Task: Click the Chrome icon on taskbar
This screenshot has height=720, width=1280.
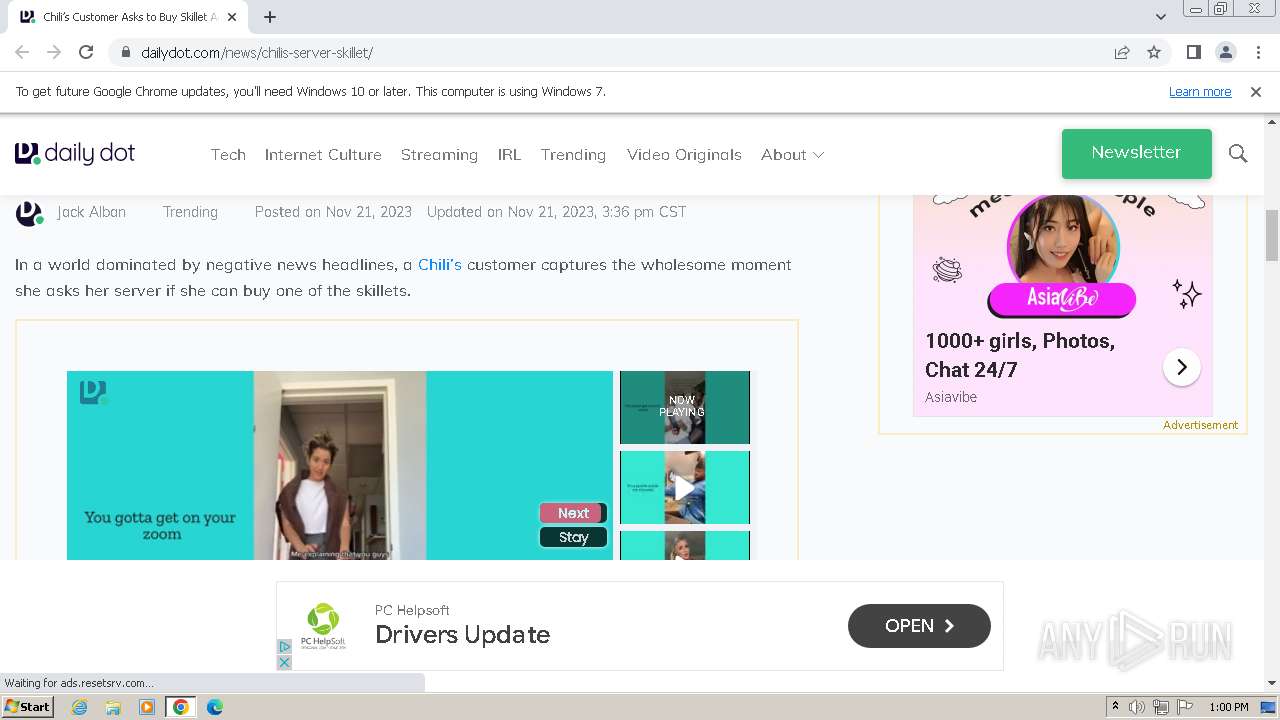Action: tap(181, 707)
